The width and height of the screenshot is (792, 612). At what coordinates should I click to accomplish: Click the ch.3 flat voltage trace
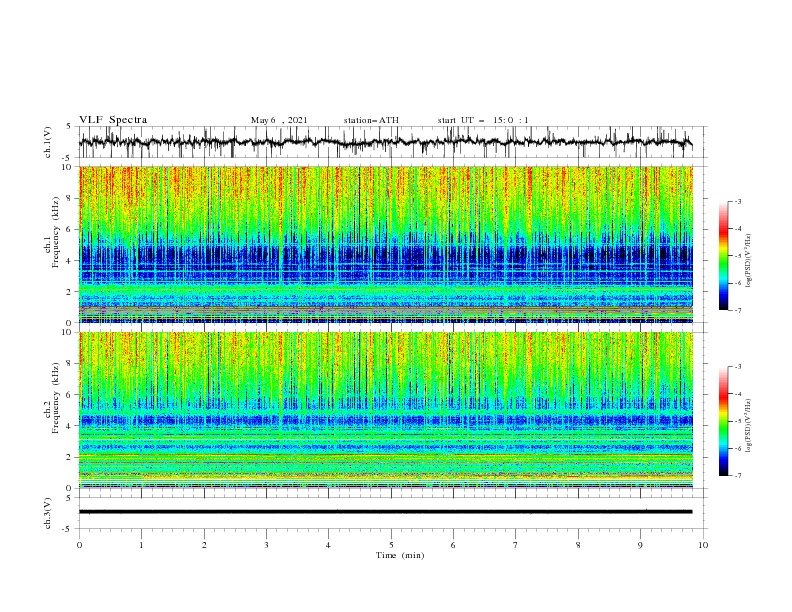point(385,512)
